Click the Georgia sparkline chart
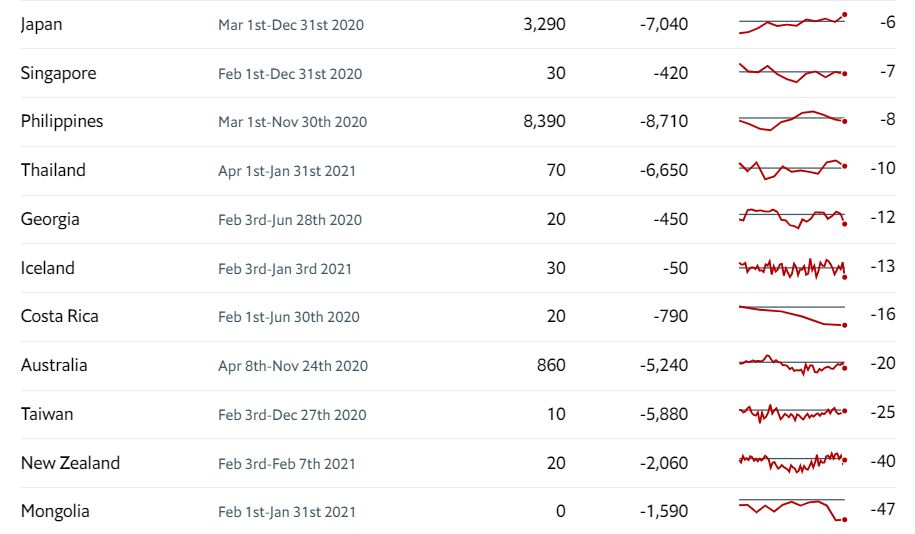The width and height of the screenshot is (915, 534). coord(792,218)
